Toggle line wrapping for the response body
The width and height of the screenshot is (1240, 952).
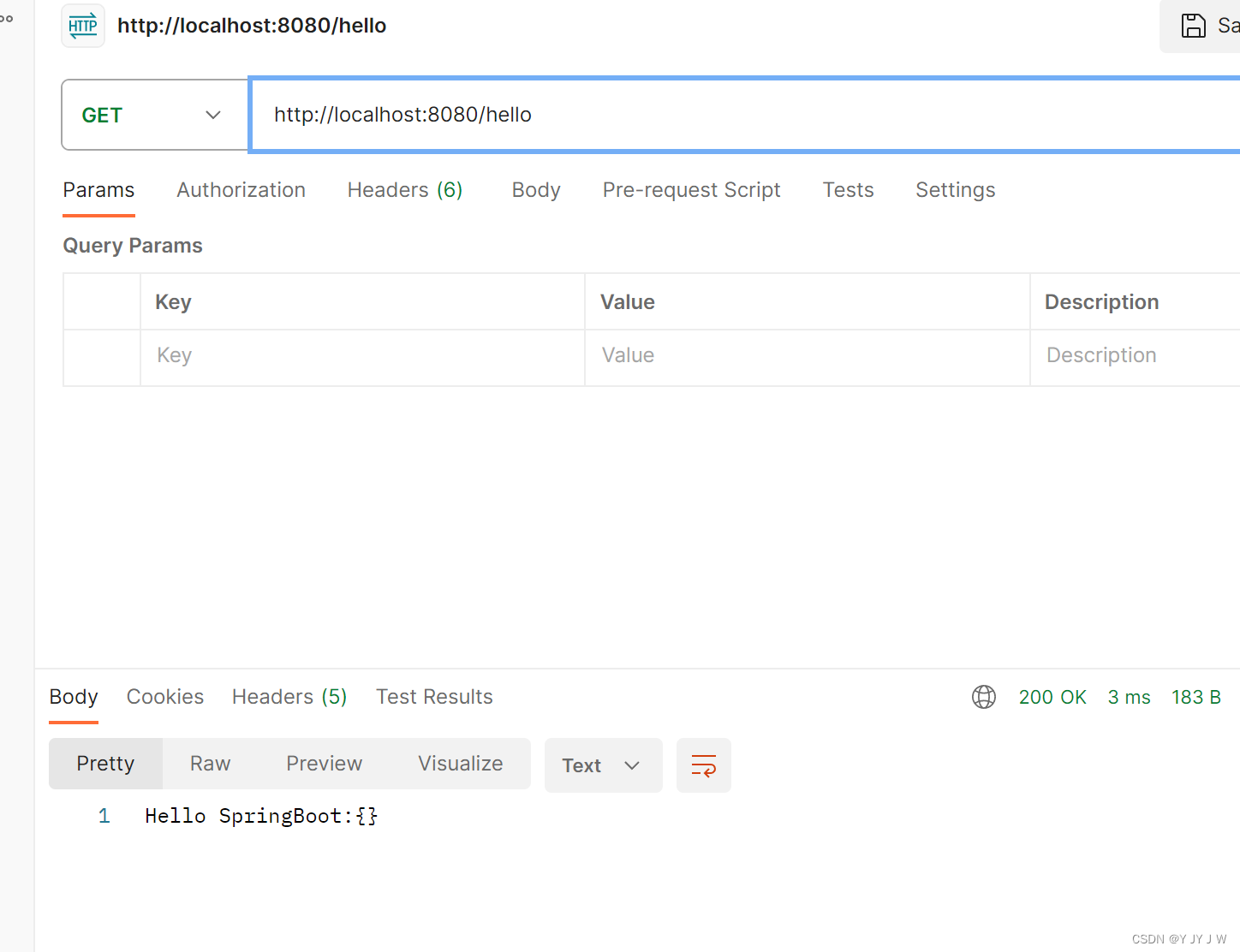703,765
